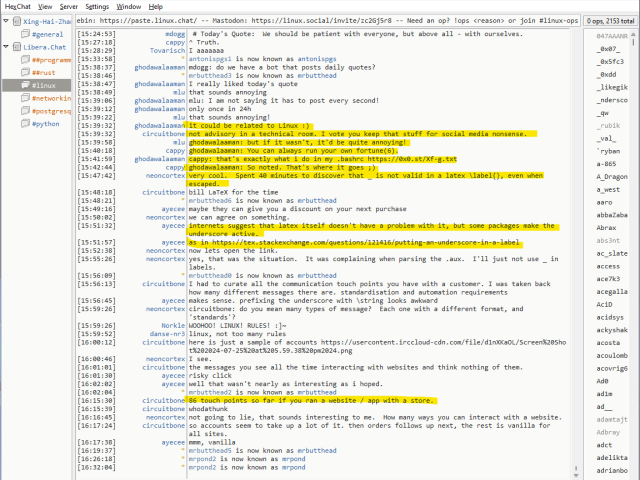Open the Settings menu
Screen dimensions: 640x480
97,6
